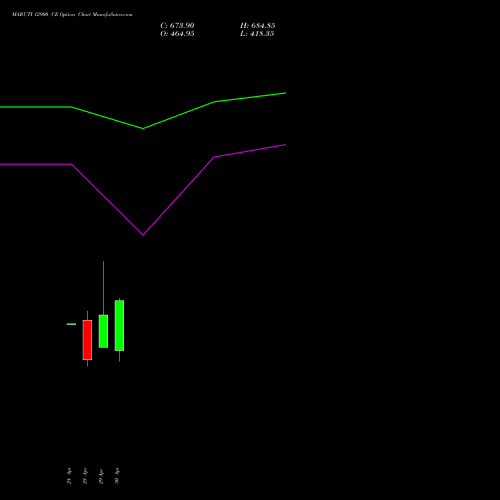The image size is (500, 500).
Task: Click the lowest point of the green line
Action: click(x=143, y=128)
